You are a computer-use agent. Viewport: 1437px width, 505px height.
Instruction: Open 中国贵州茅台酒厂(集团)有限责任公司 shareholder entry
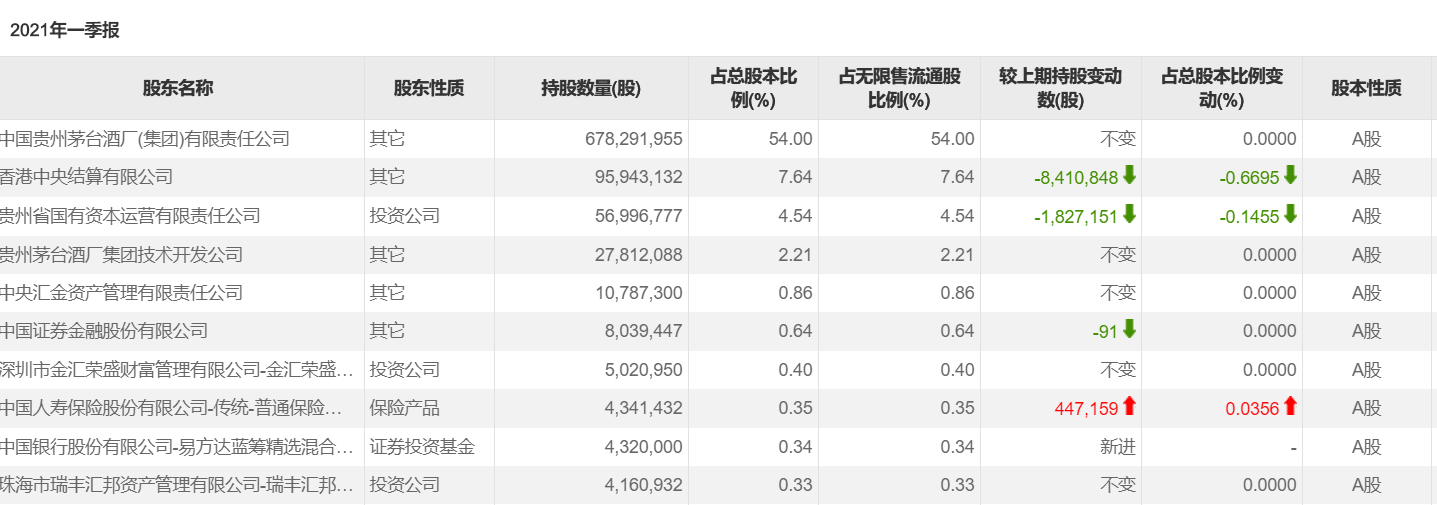point(145,139)
